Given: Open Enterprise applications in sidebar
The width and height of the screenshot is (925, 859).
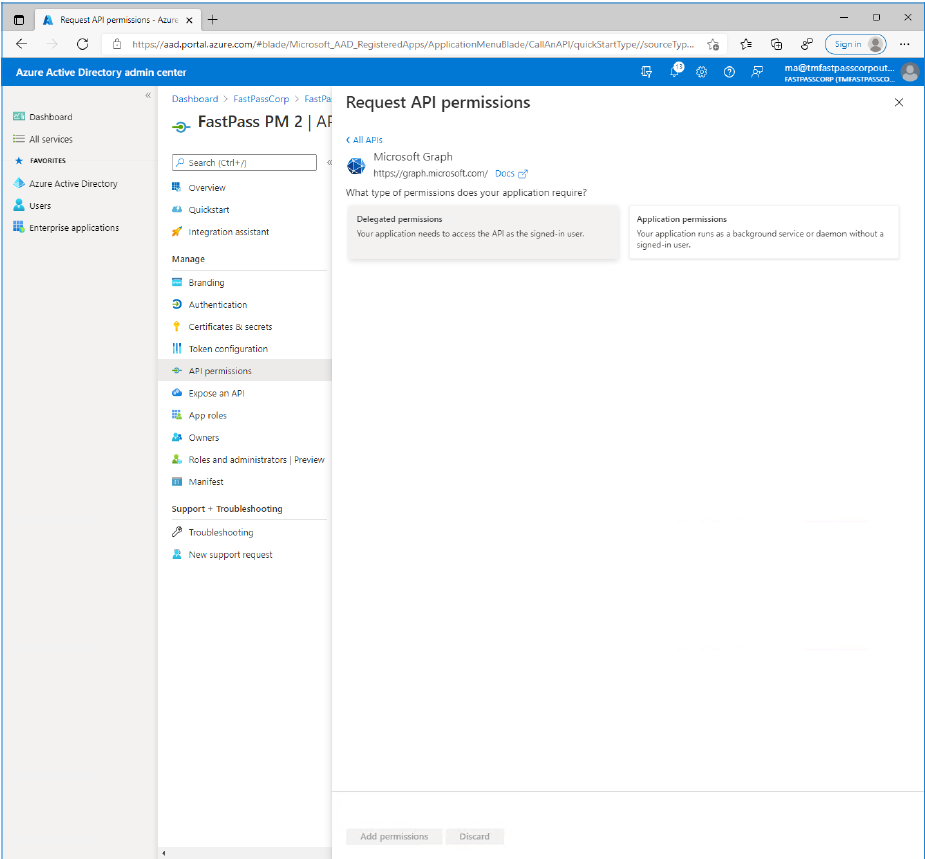Looking at the screenshot, I should [74, 228].
